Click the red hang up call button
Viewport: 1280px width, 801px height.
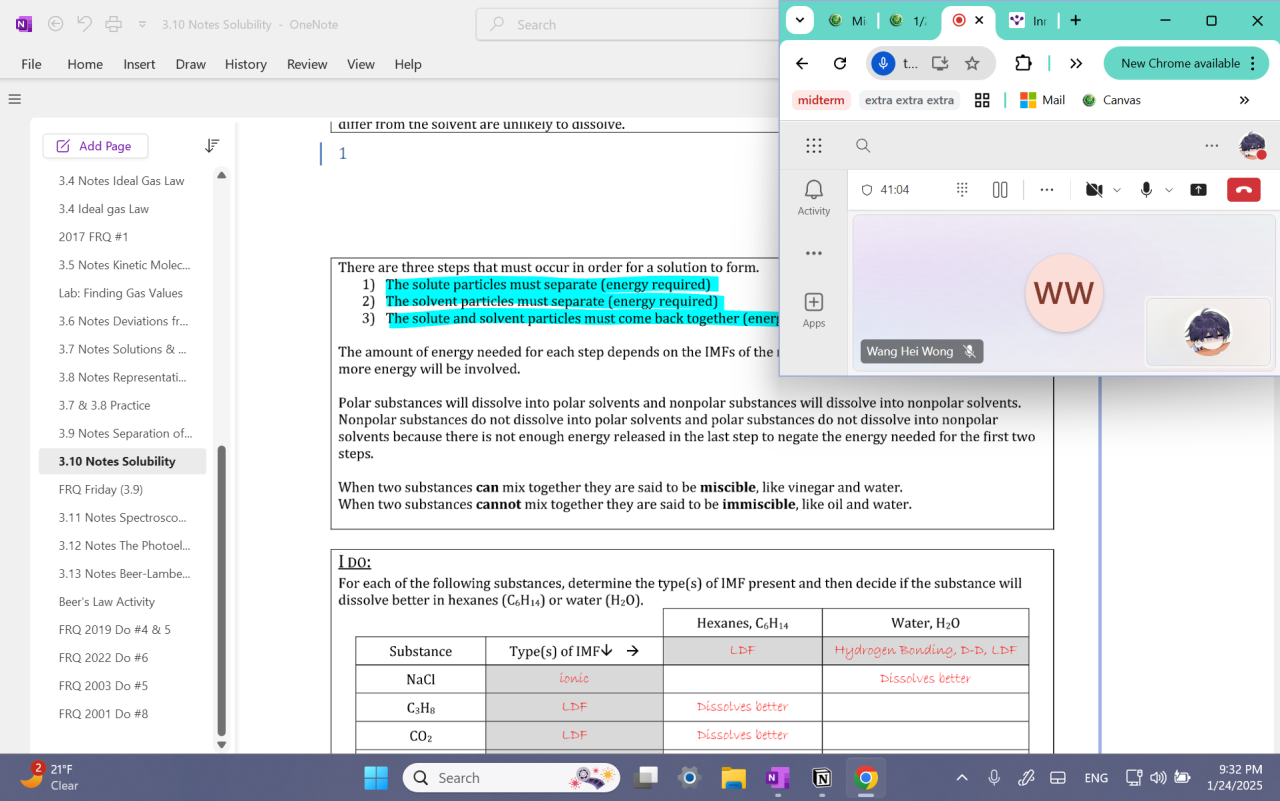pyautogui.click(x=1243, y=190)
